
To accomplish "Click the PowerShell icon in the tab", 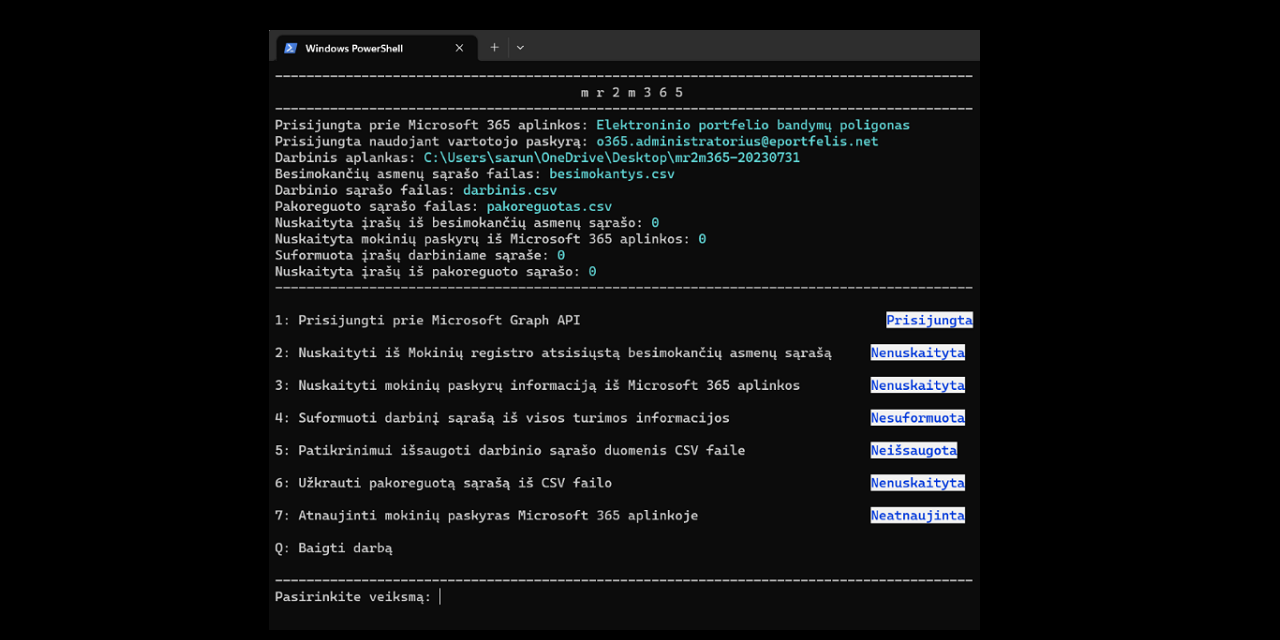I will click(291, 48).
